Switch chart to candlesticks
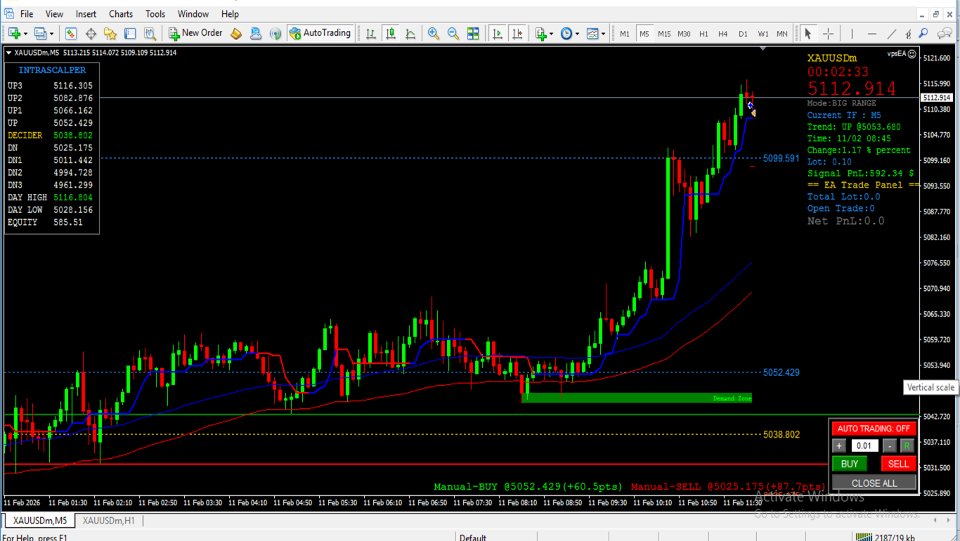The height and width of the screenshot is (541, 960). pos(391,33)
